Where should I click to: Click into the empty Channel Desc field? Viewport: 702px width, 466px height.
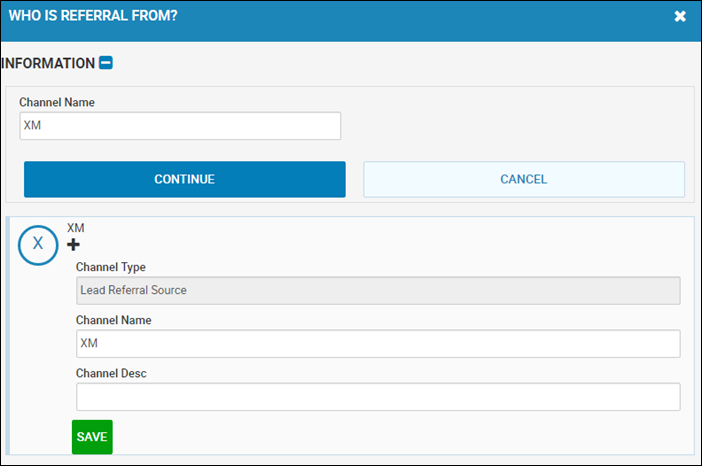tap(378, 397)
